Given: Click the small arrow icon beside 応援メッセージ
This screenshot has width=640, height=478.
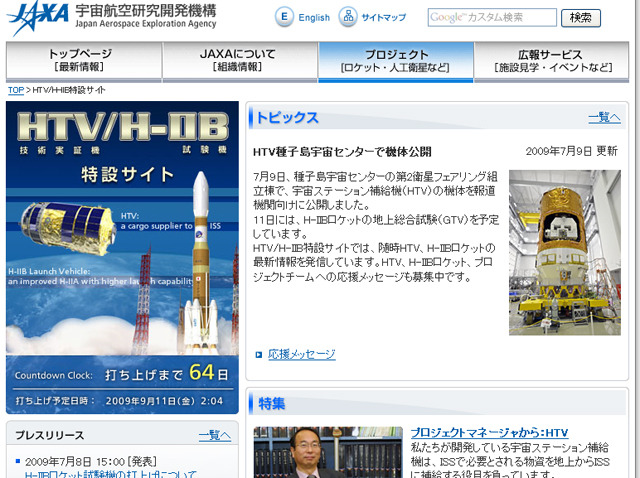Looking at the screenshot, I should coord(258,355).
